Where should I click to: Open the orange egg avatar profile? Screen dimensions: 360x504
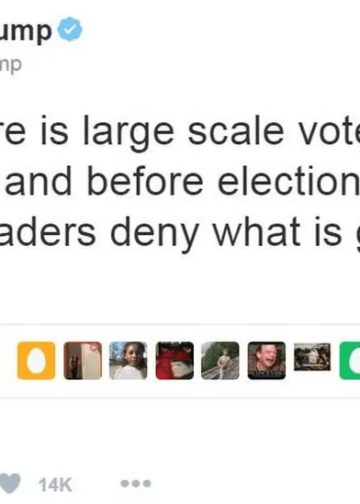coord(36,360)
